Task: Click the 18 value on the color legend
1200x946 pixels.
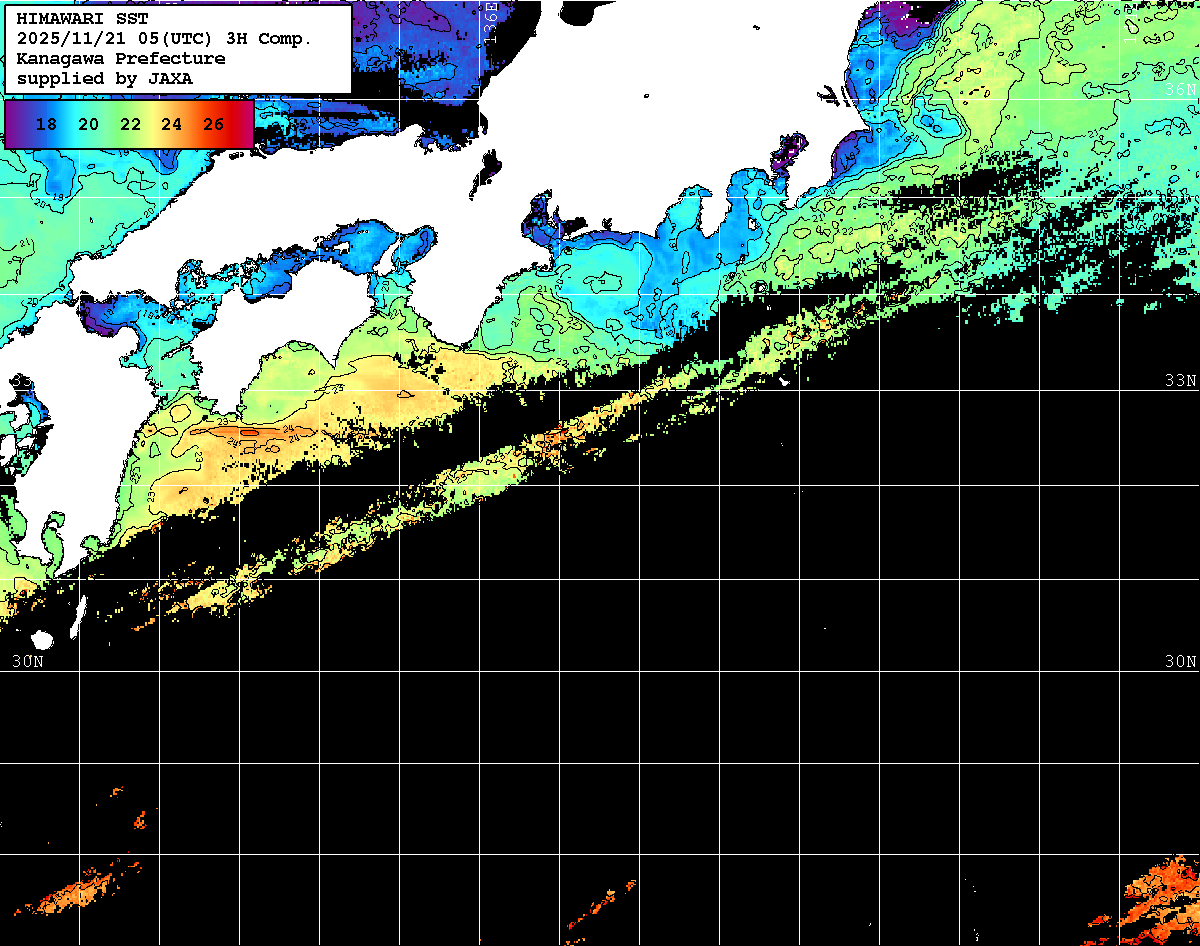Action: point(46,125)
